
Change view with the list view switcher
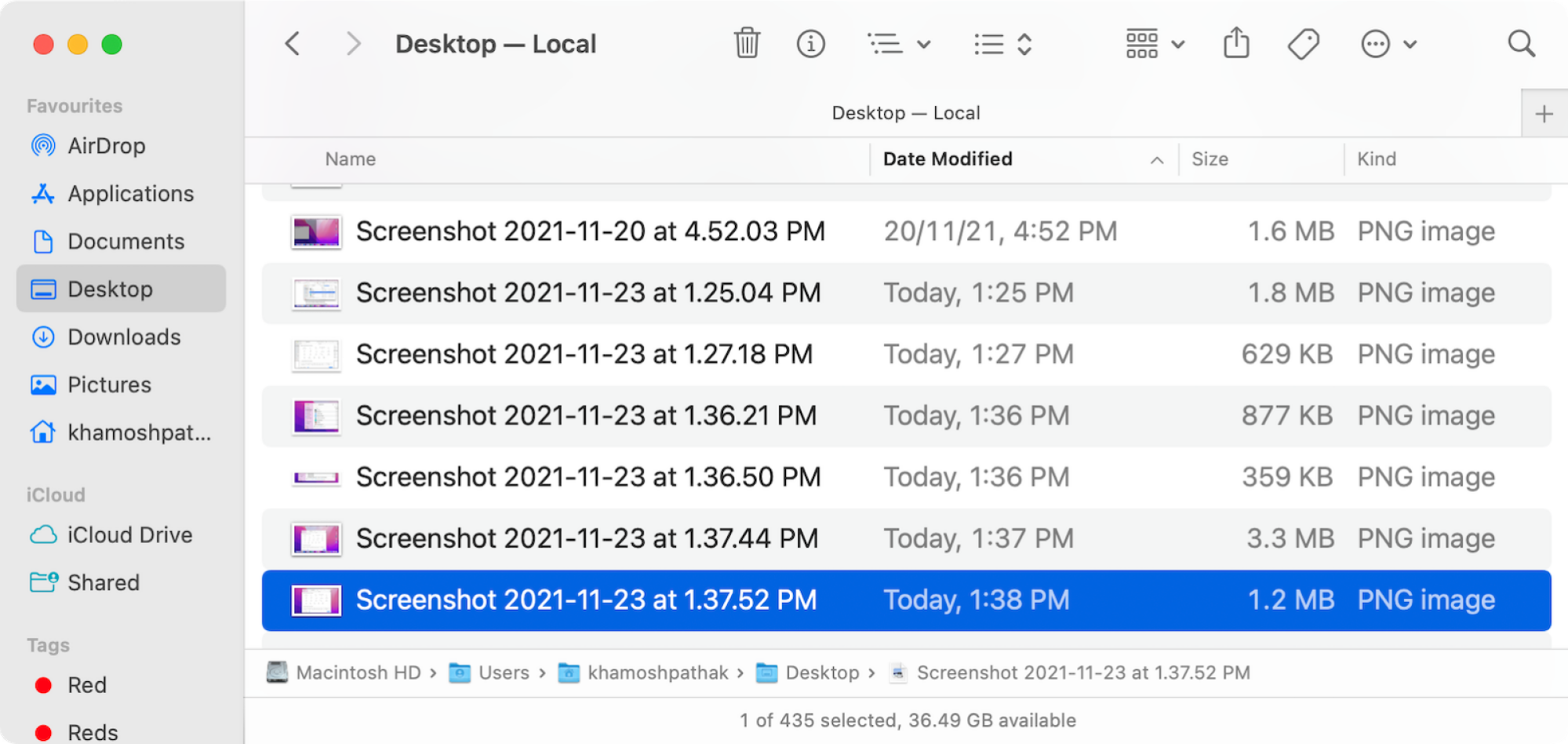coord(1002,44)
